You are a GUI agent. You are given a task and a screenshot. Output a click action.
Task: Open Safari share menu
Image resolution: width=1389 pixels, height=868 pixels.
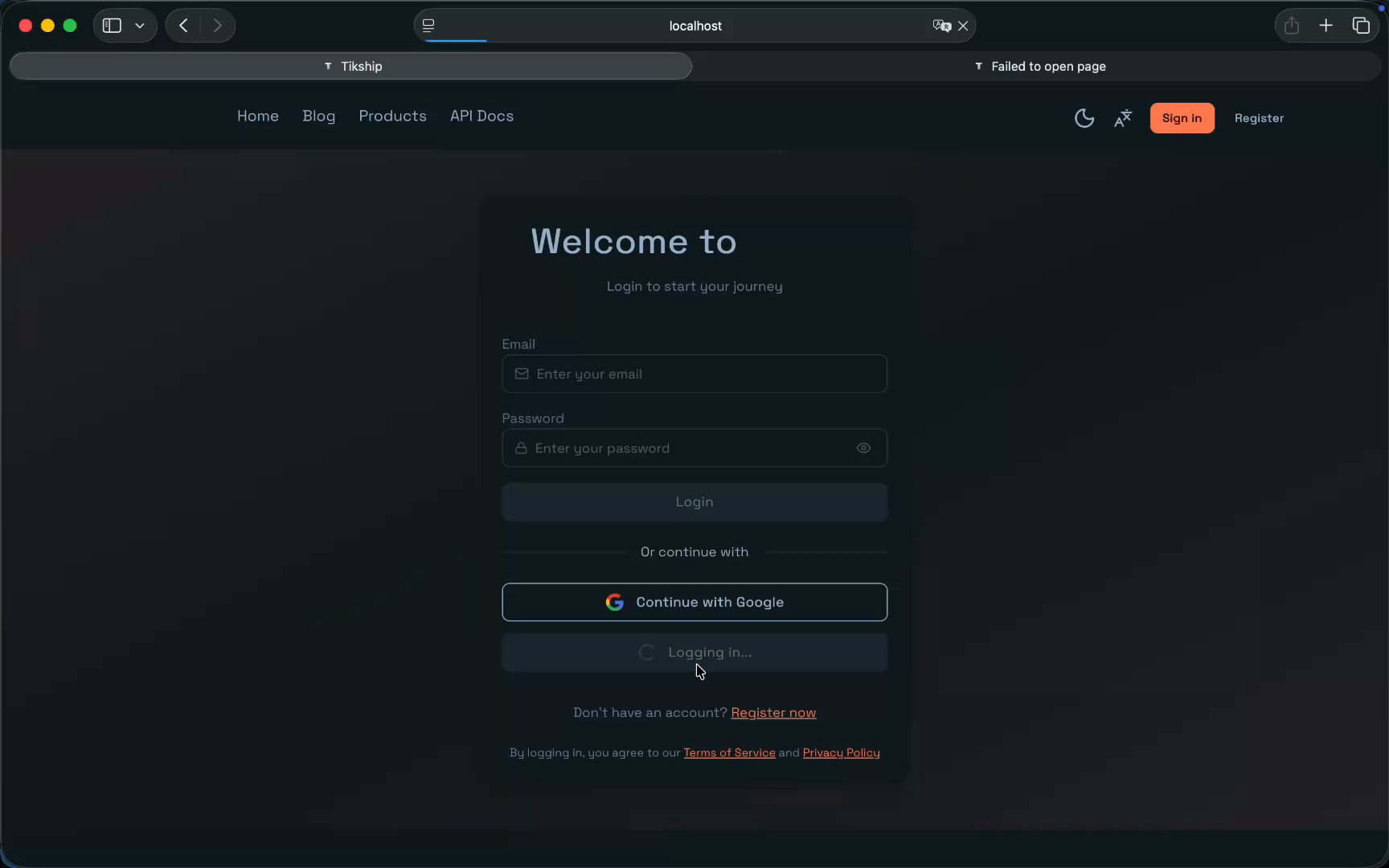point(1291,26)
